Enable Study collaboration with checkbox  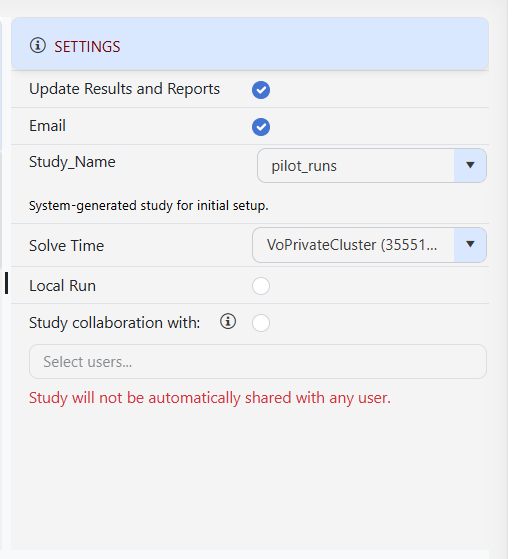click(261, 323)
